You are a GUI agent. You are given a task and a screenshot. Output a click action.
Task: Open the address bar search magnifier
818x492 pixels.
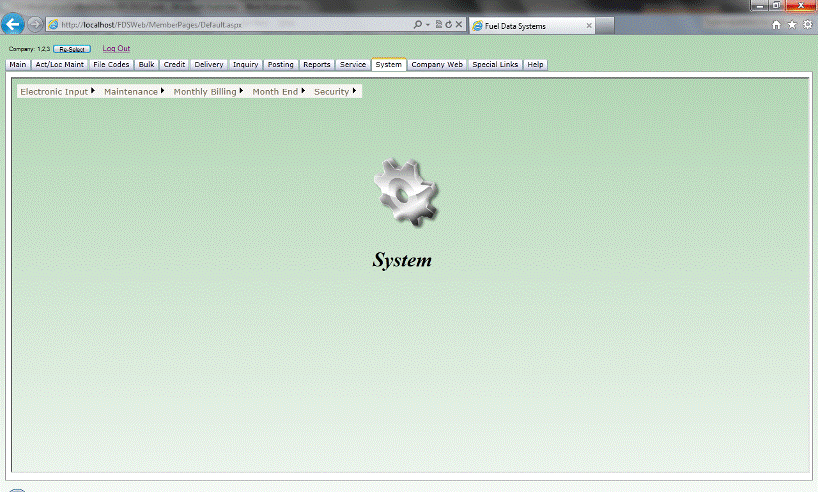tap(417, 25)
